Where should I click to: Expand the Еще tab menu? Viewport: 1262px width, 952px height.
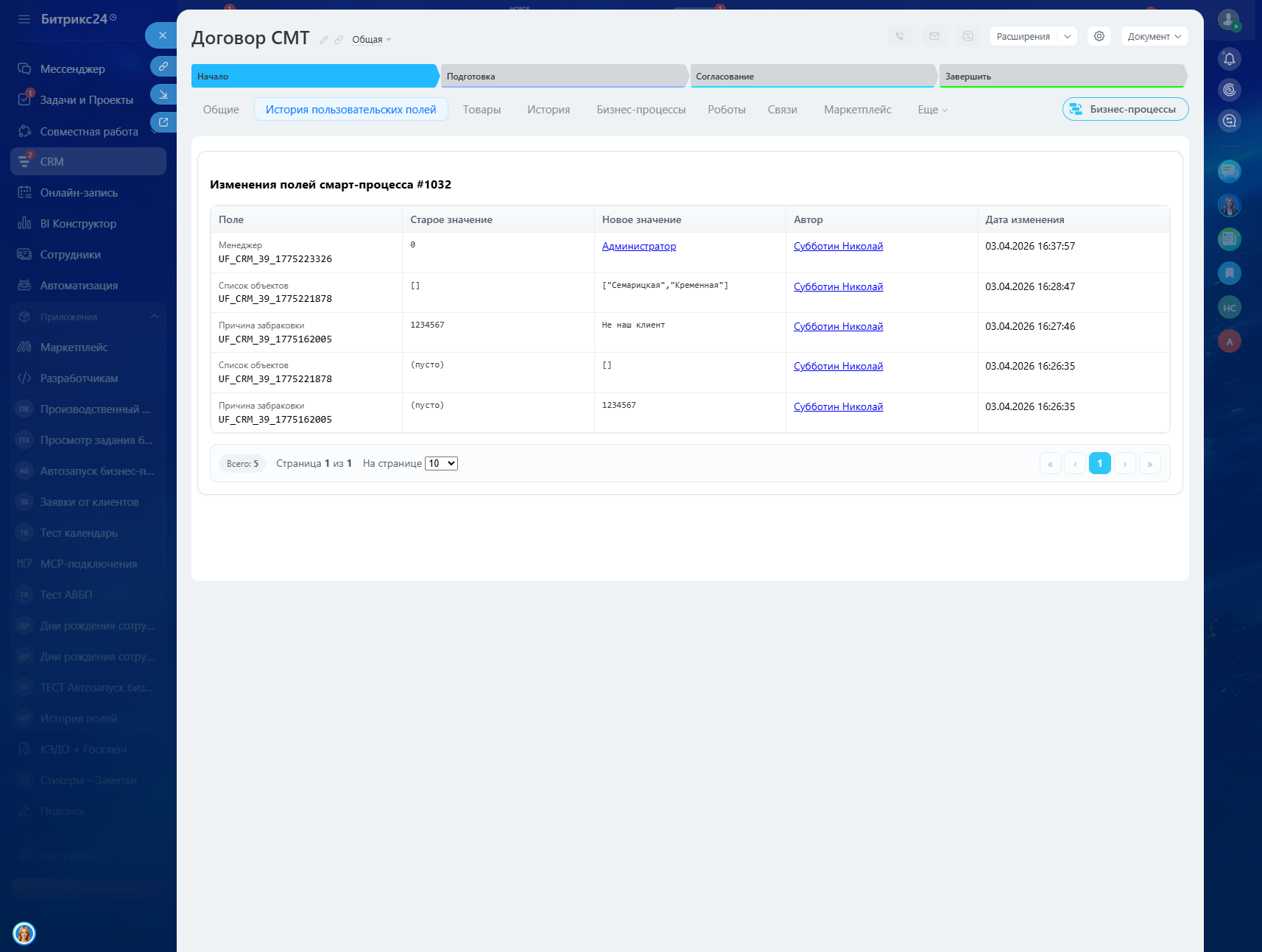click(932, 110)
